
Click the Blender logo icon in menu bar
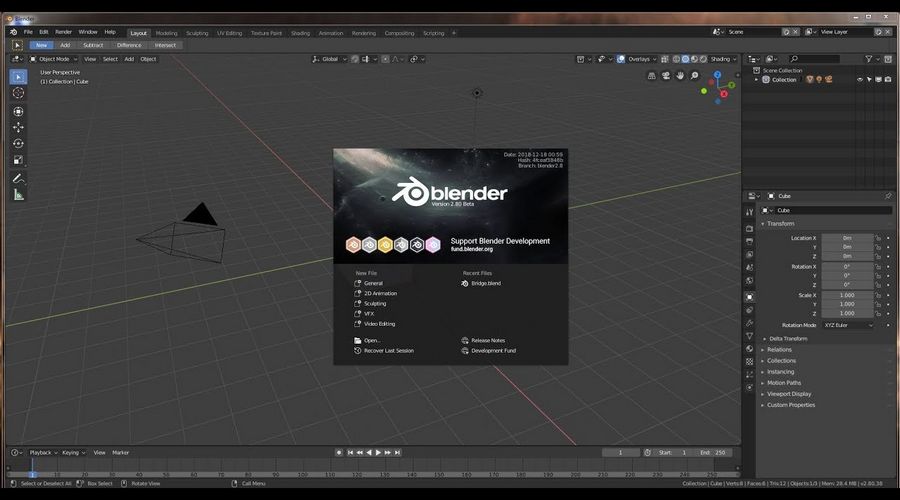point(14,32)
